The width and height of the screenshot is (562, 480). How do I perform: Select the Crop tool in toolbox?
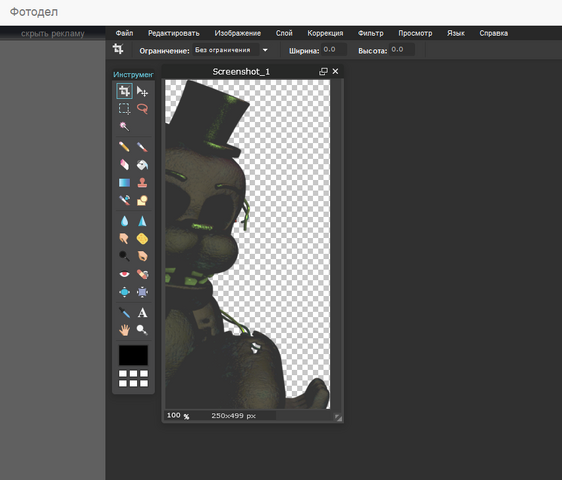(x=124, y=91)
